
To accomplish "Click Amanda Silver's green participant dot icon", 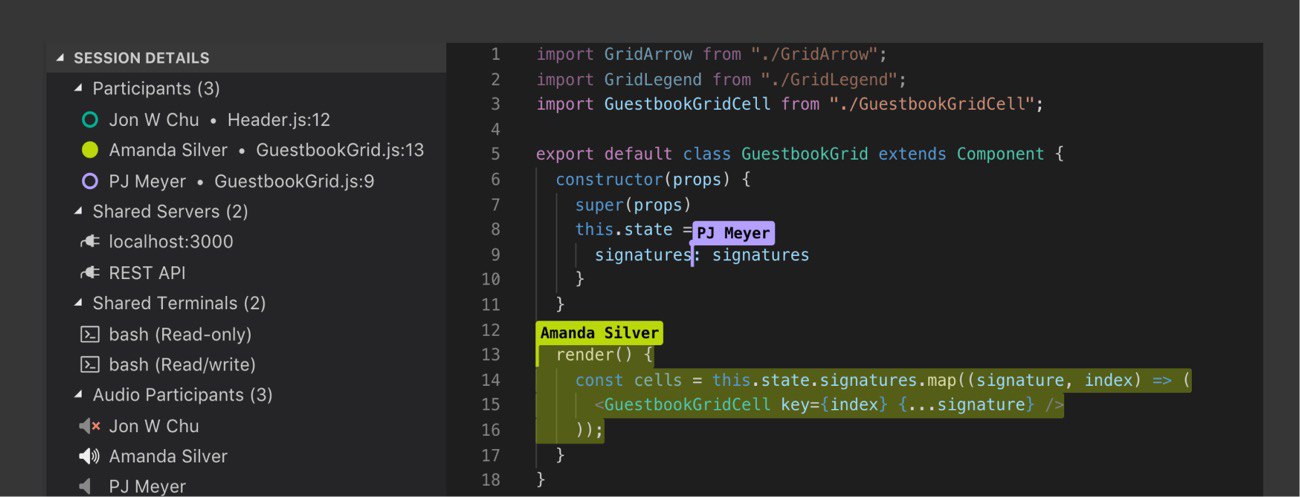I will coord(90,151).
